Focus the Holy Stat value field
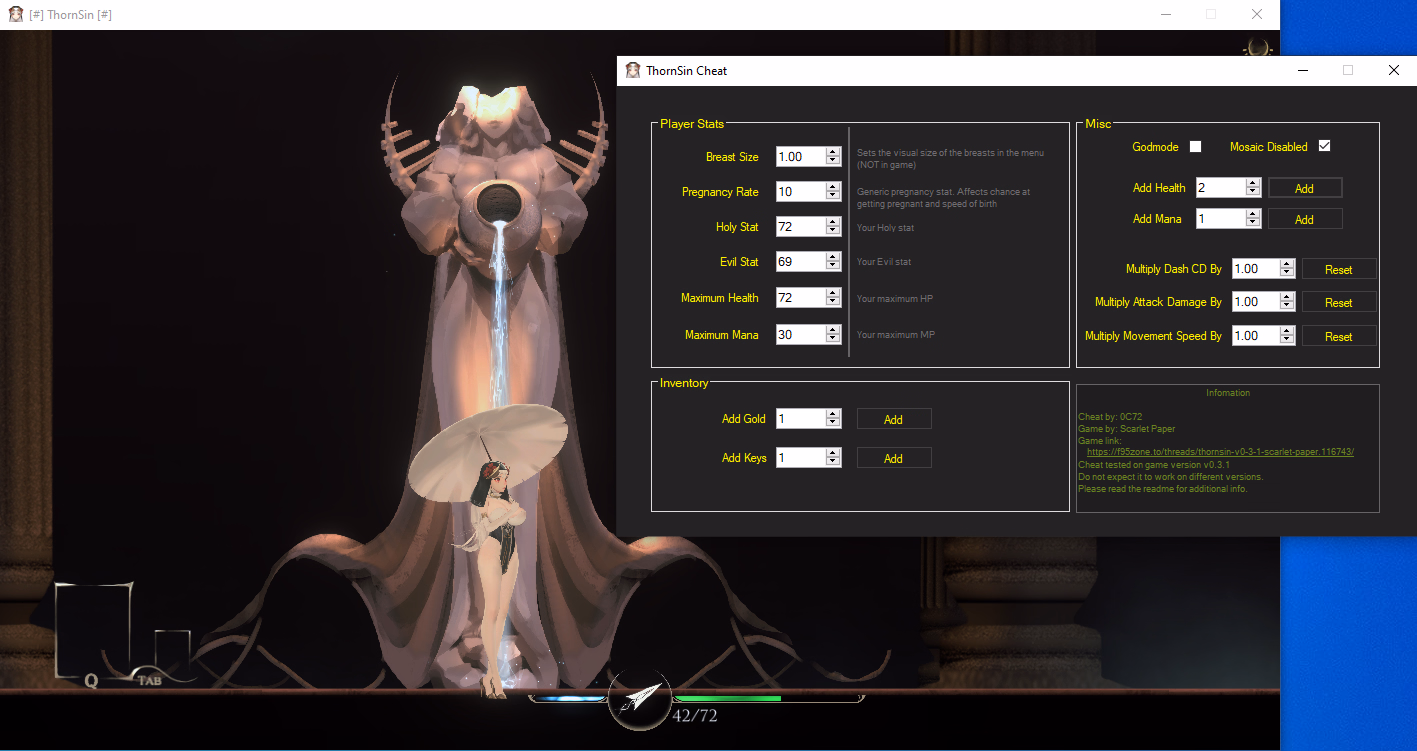 (x=801, y=227)
